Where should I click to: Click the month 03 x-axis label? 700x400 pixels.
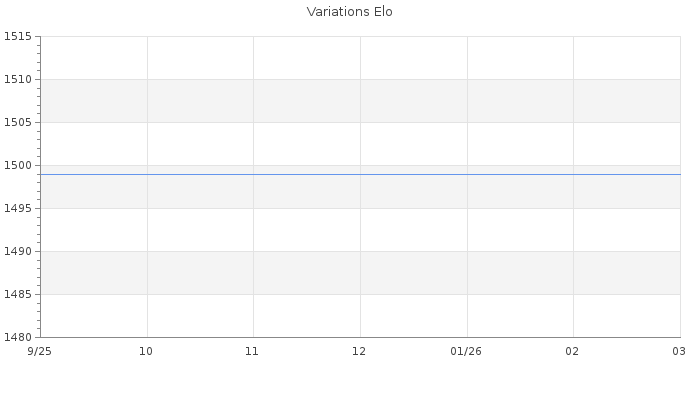(678, 352)
